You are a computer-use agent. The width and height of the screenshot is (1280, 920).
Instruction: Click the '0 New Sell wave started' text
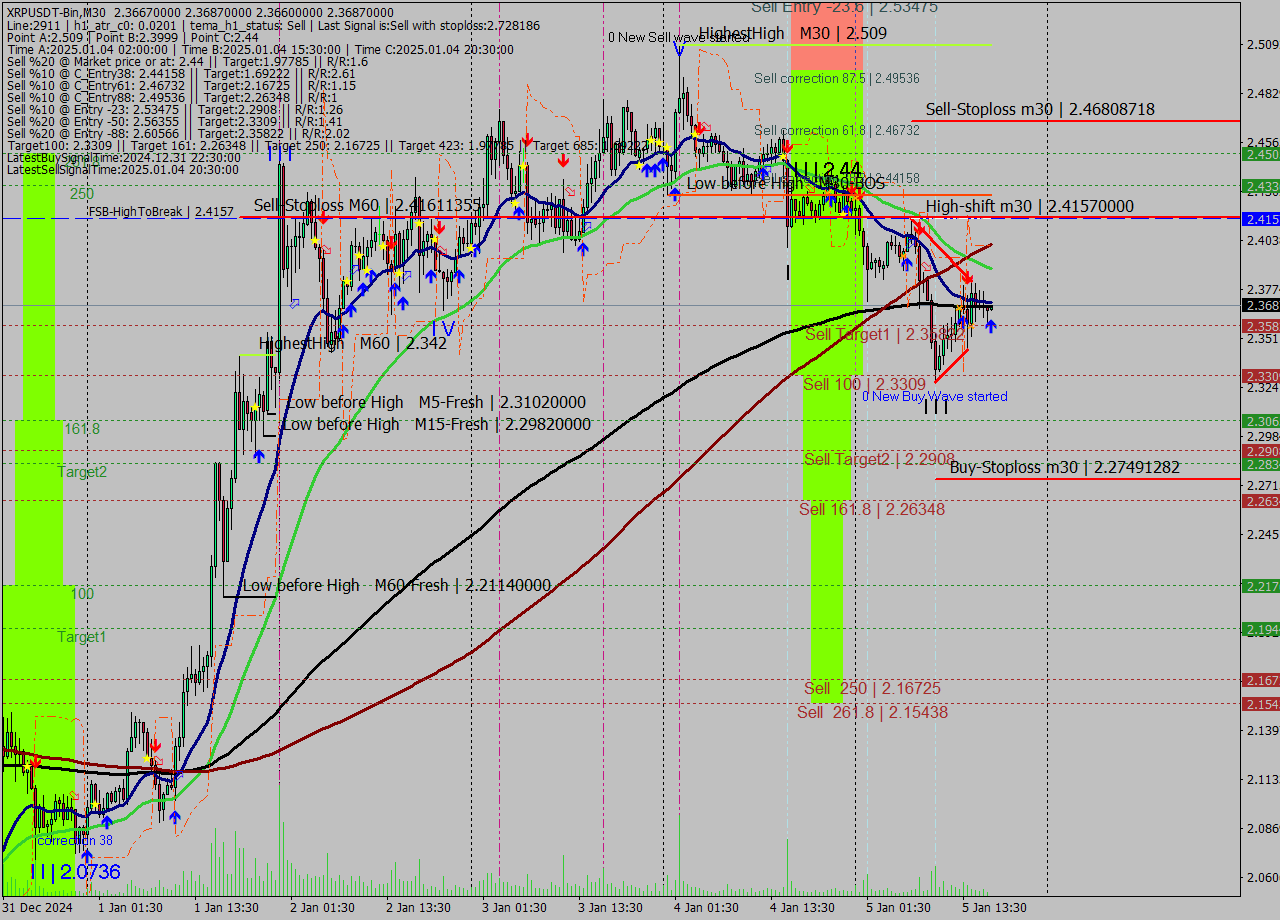point(678,38)
